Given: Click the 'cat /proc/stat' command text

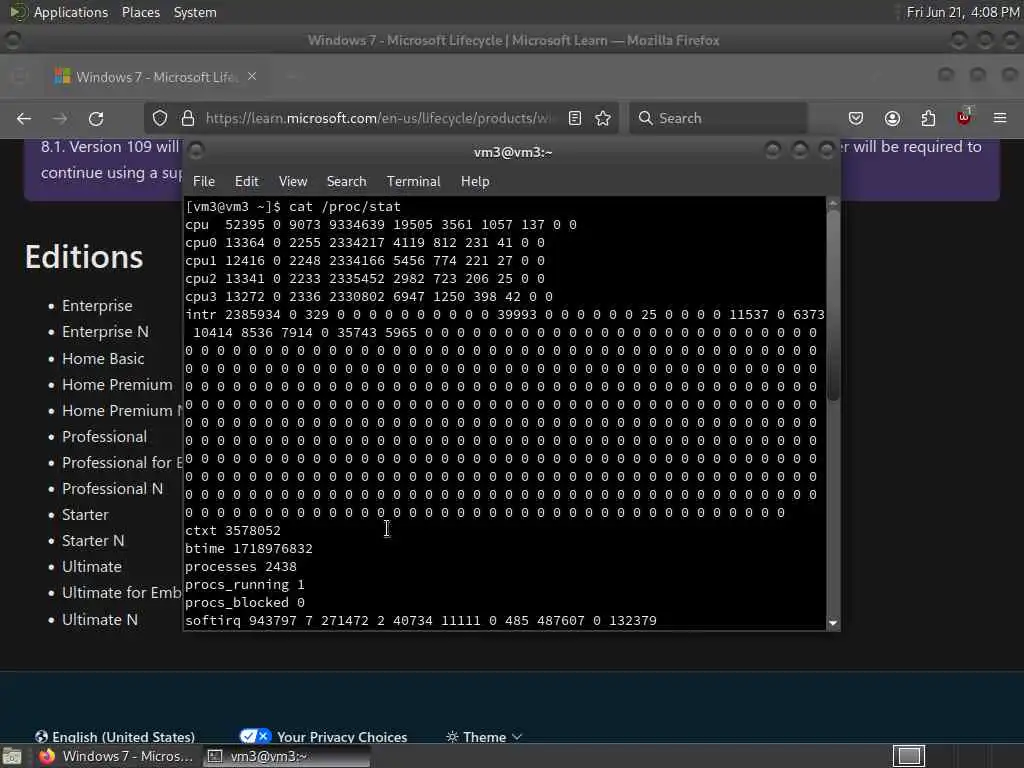Looking at the screenshot, I should (x=345, y=206).
